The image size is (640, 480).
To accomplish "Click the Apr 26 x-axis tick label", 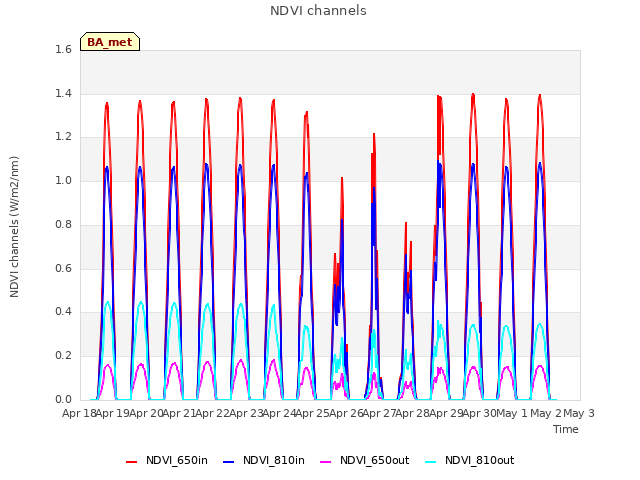I will tap(346, 413).
